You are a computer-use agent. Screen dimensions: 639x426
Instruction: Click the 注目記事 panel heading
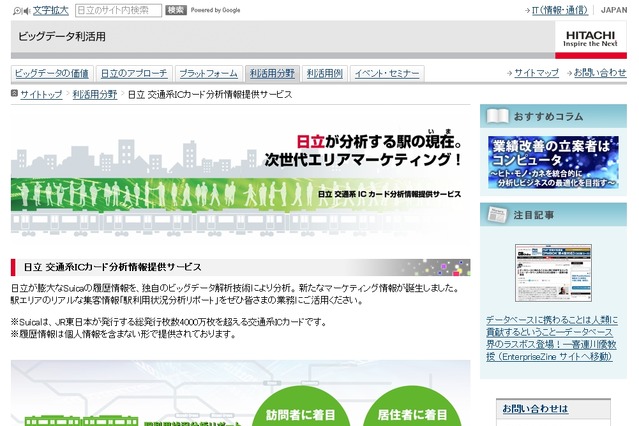click(x=533, y=215)
